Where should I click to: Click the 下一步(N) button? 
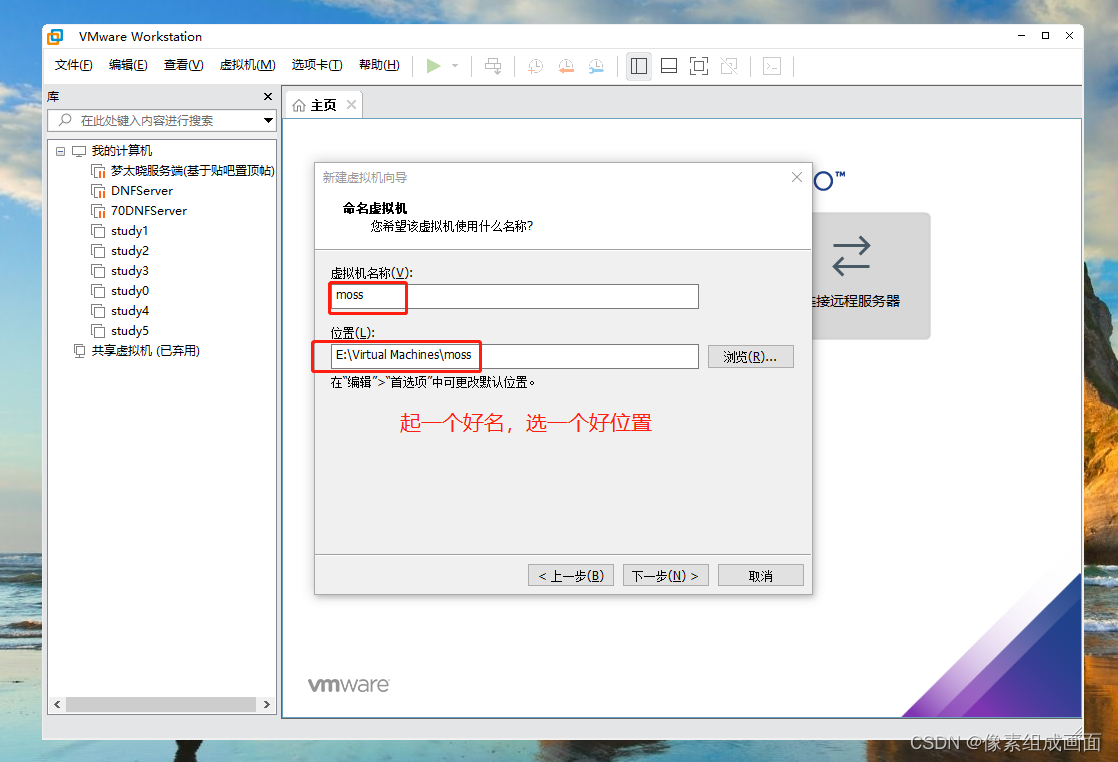coord(665,575)
